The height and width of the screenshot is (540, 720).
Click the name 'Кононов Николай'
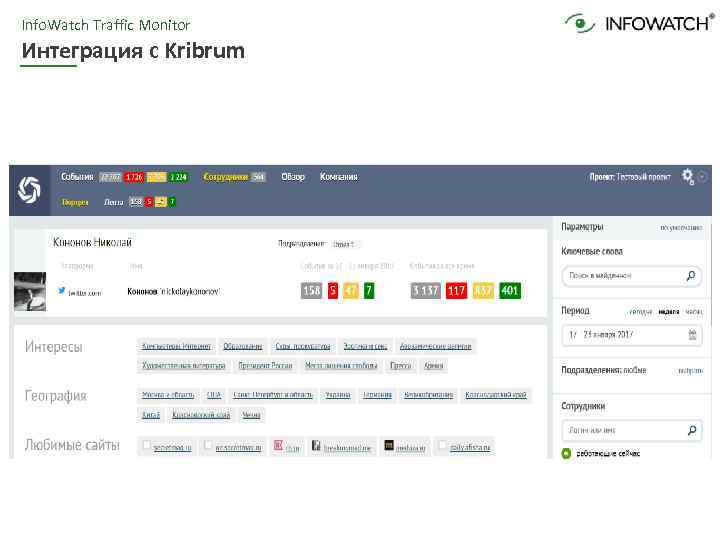point(92,242)
